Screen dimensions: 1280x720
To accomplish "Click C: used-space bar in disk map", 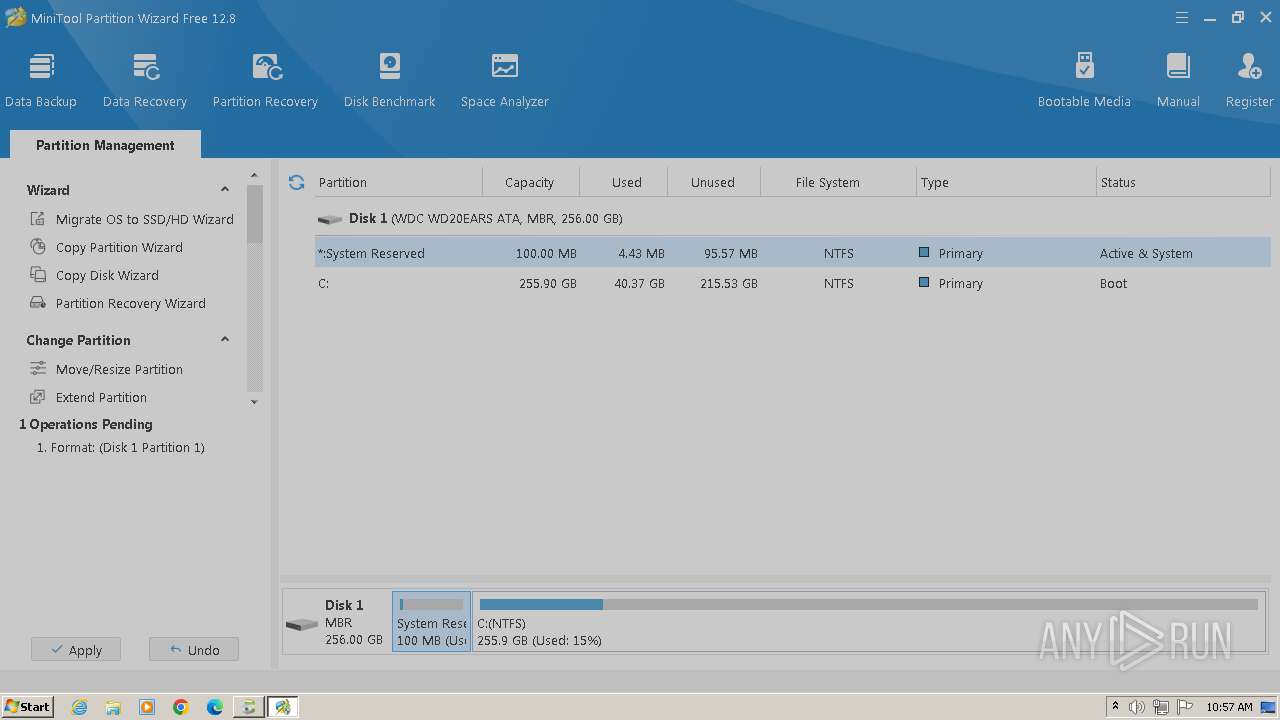I will pos(541,604).
